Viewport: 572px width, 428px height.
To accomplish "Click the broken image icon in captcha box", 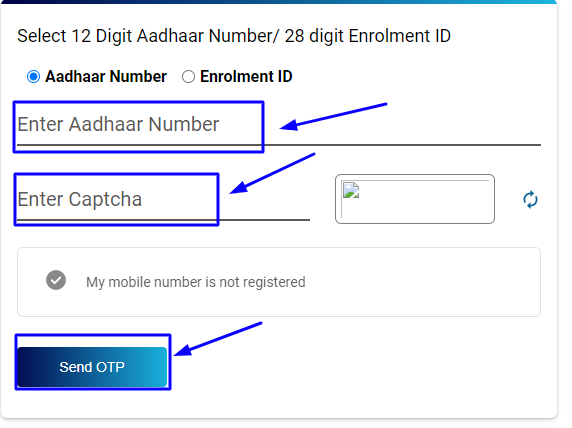I will pos(351,190).
